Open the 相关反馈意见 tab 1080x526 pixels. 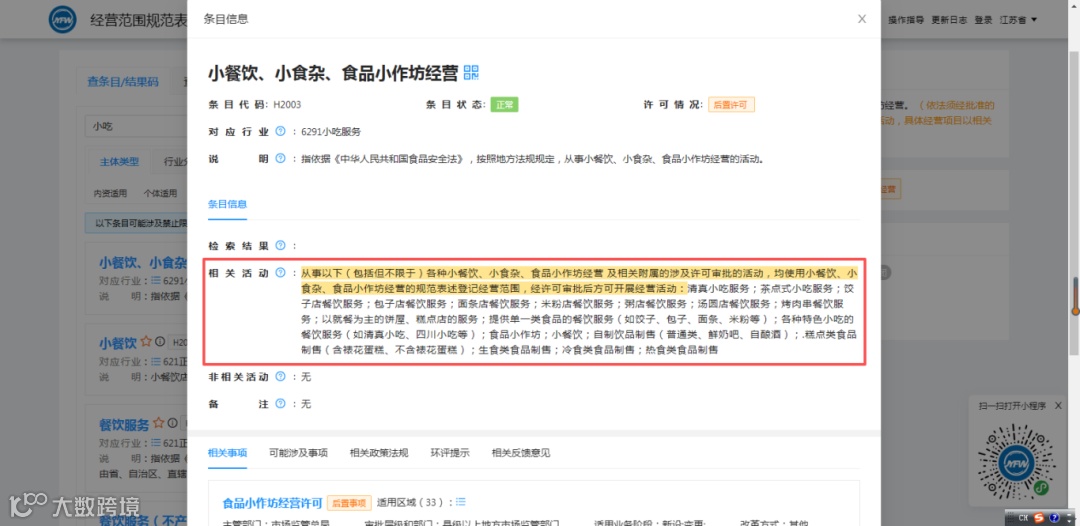tap(521, 452)
